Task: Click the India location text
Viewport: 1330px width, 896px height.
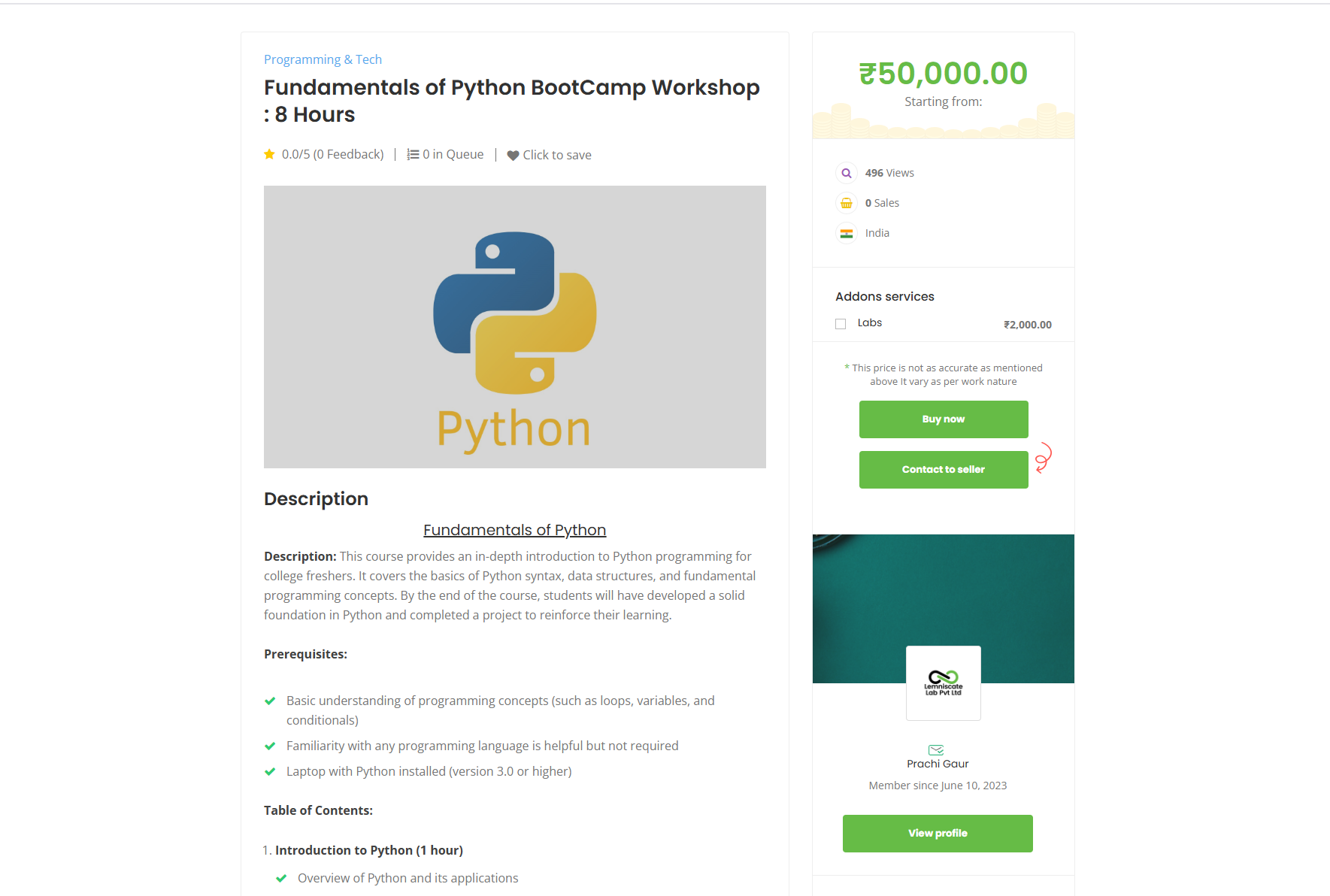Action: click(x=877, y=233)
